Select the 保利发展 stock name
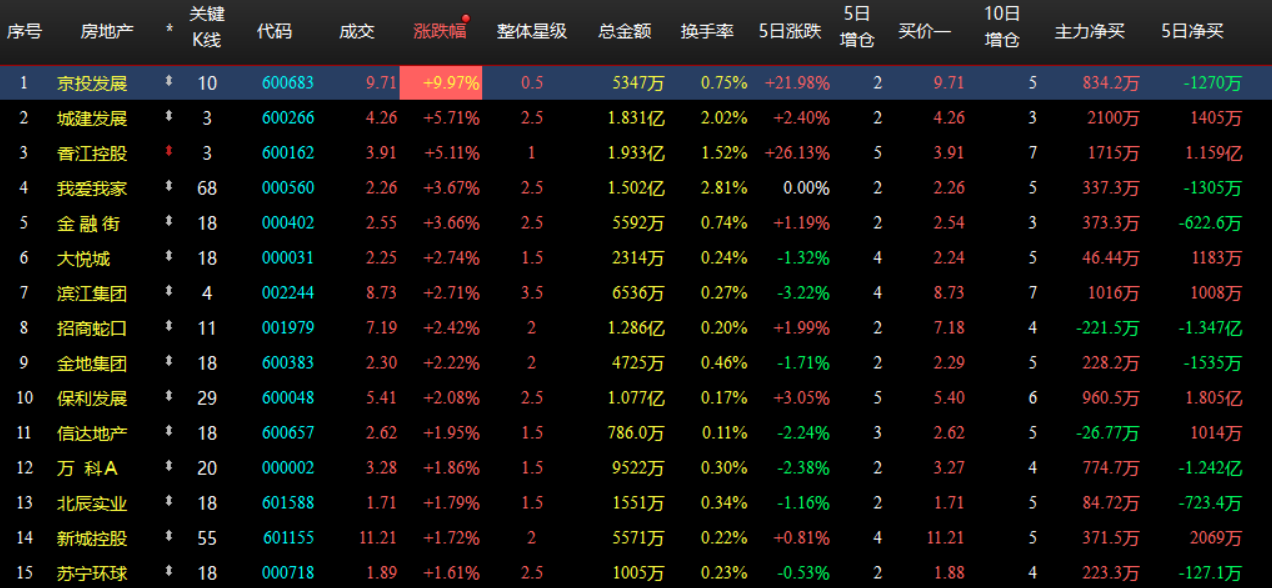The height and width of the screenshot is (588, 1272). (92, 398)
